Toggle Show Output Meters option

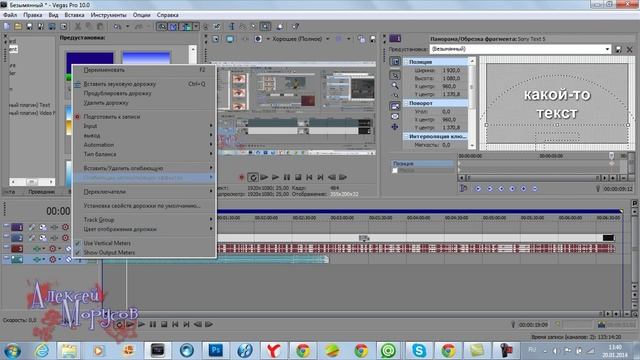point(109,253)
